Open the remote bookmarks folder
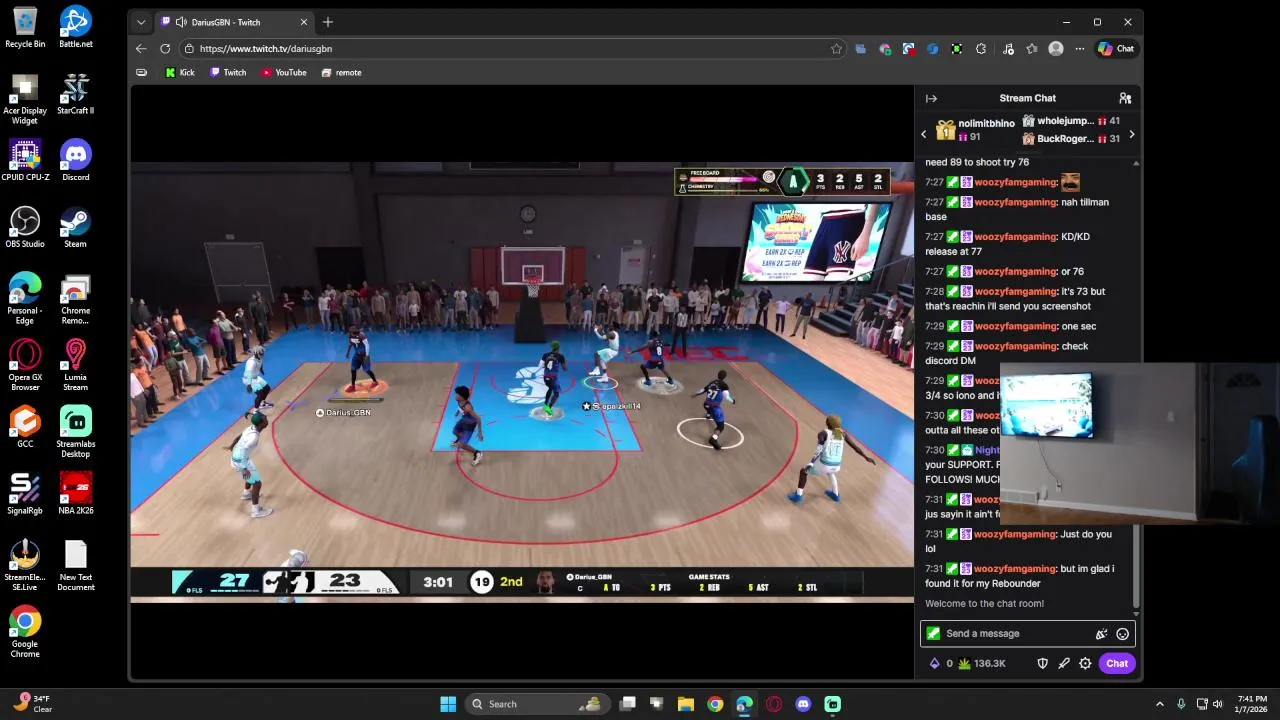 342,72
